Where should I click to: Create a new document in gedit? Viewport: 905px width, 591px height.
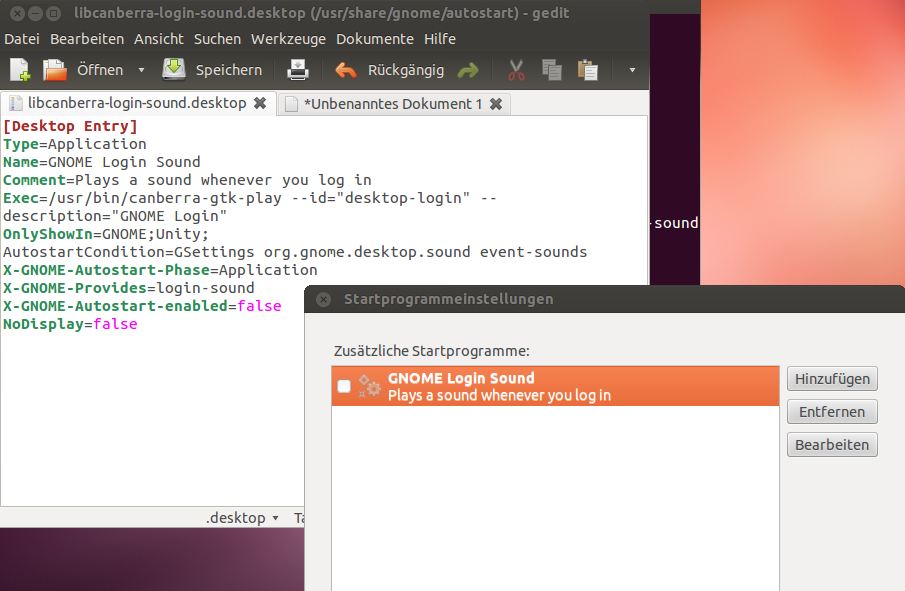20,70
